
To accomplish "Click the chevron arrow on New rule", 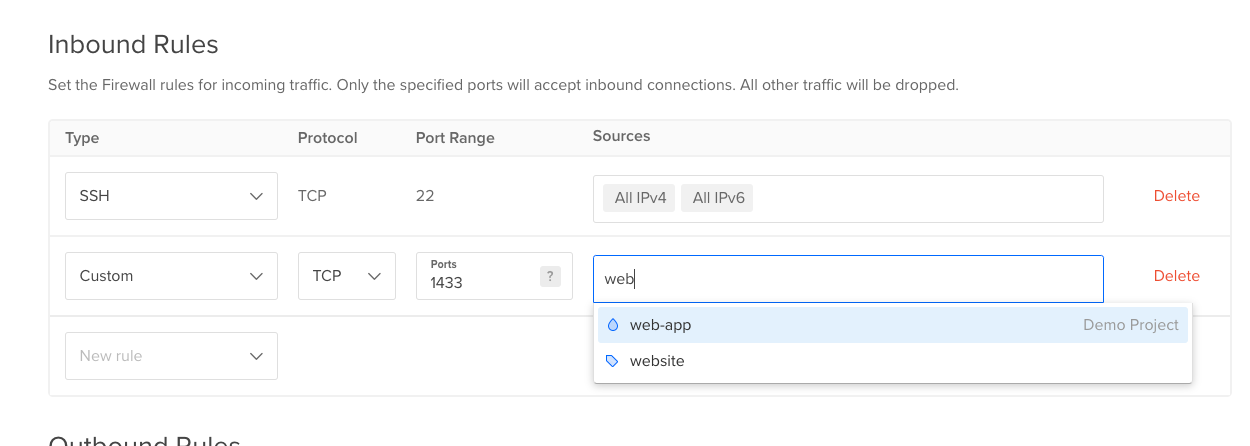I will (256, 357).
